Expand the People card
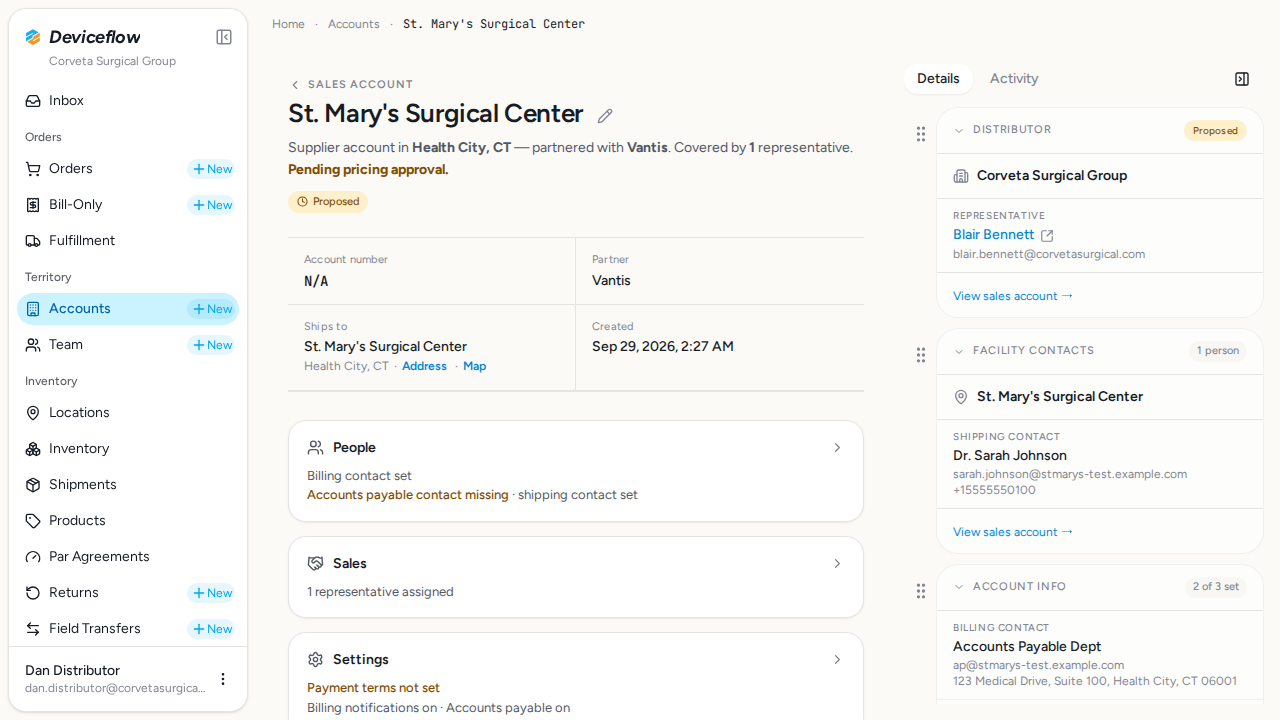1280x720 pixels. pyautogui.click(x=576, y=471)
